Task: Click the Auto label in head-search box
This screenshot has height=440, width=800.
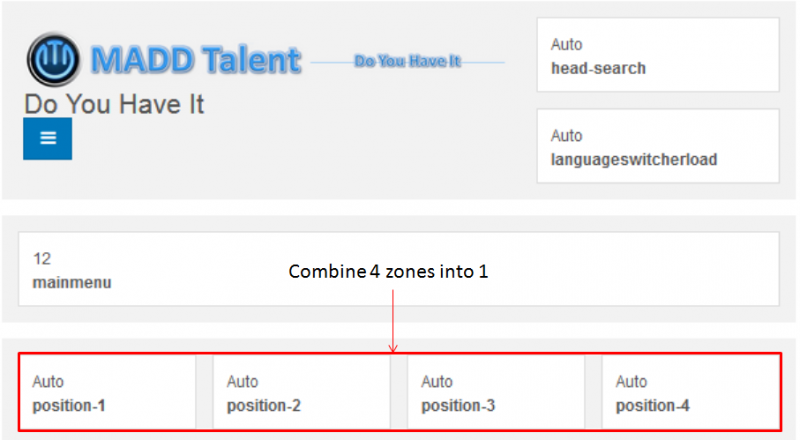Action: click(566, 44)
